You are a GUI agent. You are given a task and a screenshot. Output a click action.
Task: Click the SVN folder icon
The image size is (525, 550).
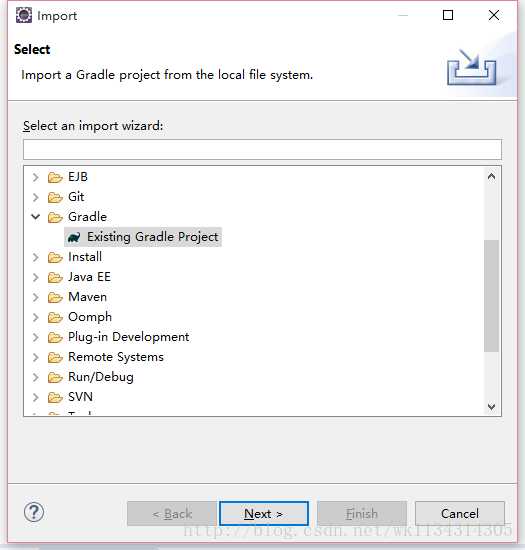pyautogui.click(x=55, y=397)
